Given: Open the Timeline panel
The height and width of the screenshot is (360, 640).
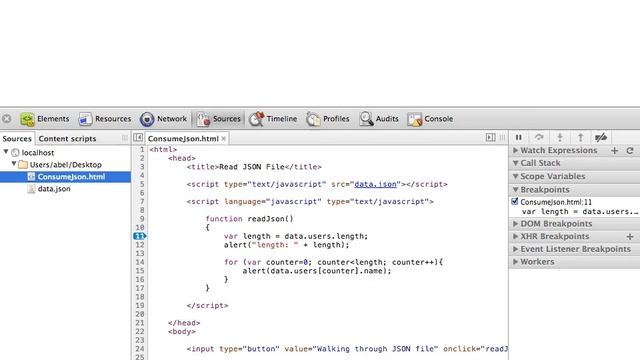Looking at the screenshot, I should (x=273, y=119).
